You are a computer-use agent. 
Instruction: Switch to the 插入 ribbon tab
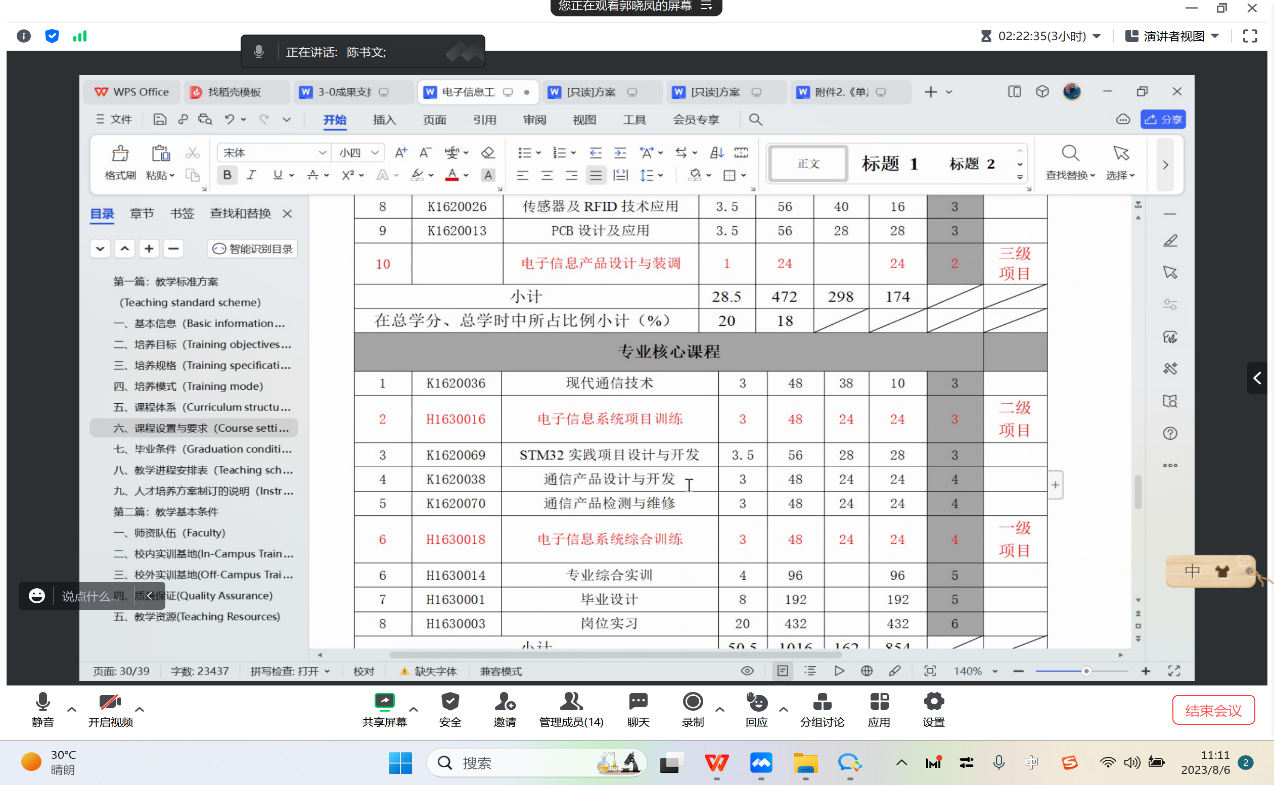384,120
